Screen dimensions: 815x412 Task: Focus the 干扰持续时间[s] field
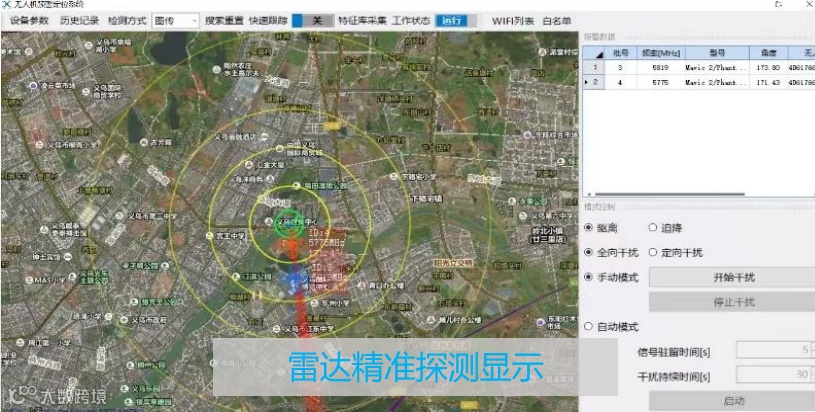click(x=774, y=375)
